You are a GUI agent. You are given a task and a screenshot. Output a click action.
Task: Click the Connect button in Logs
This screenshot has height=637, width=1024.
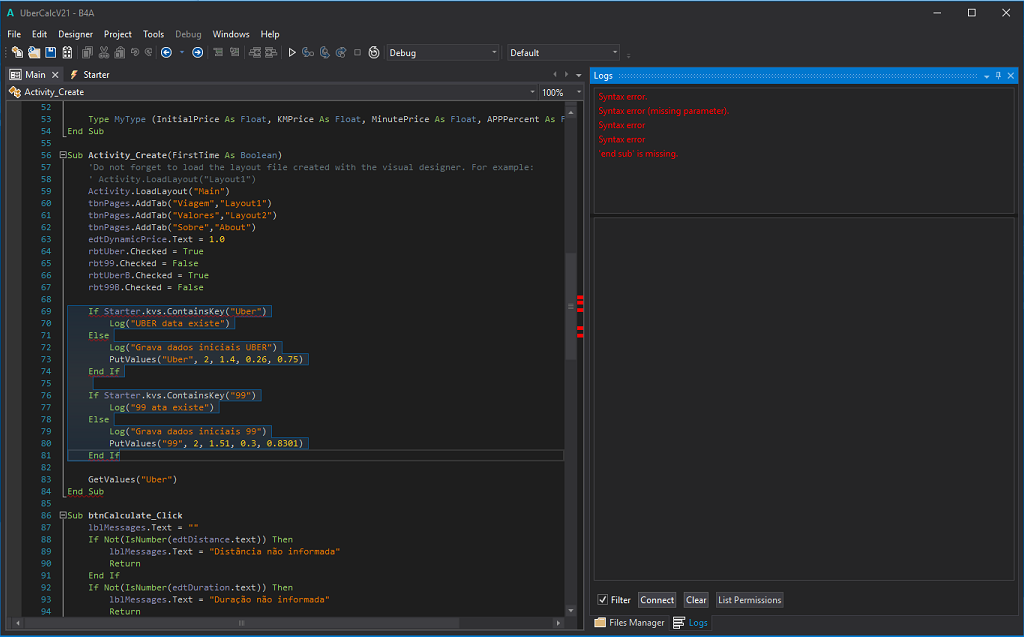tap(657, 600)
